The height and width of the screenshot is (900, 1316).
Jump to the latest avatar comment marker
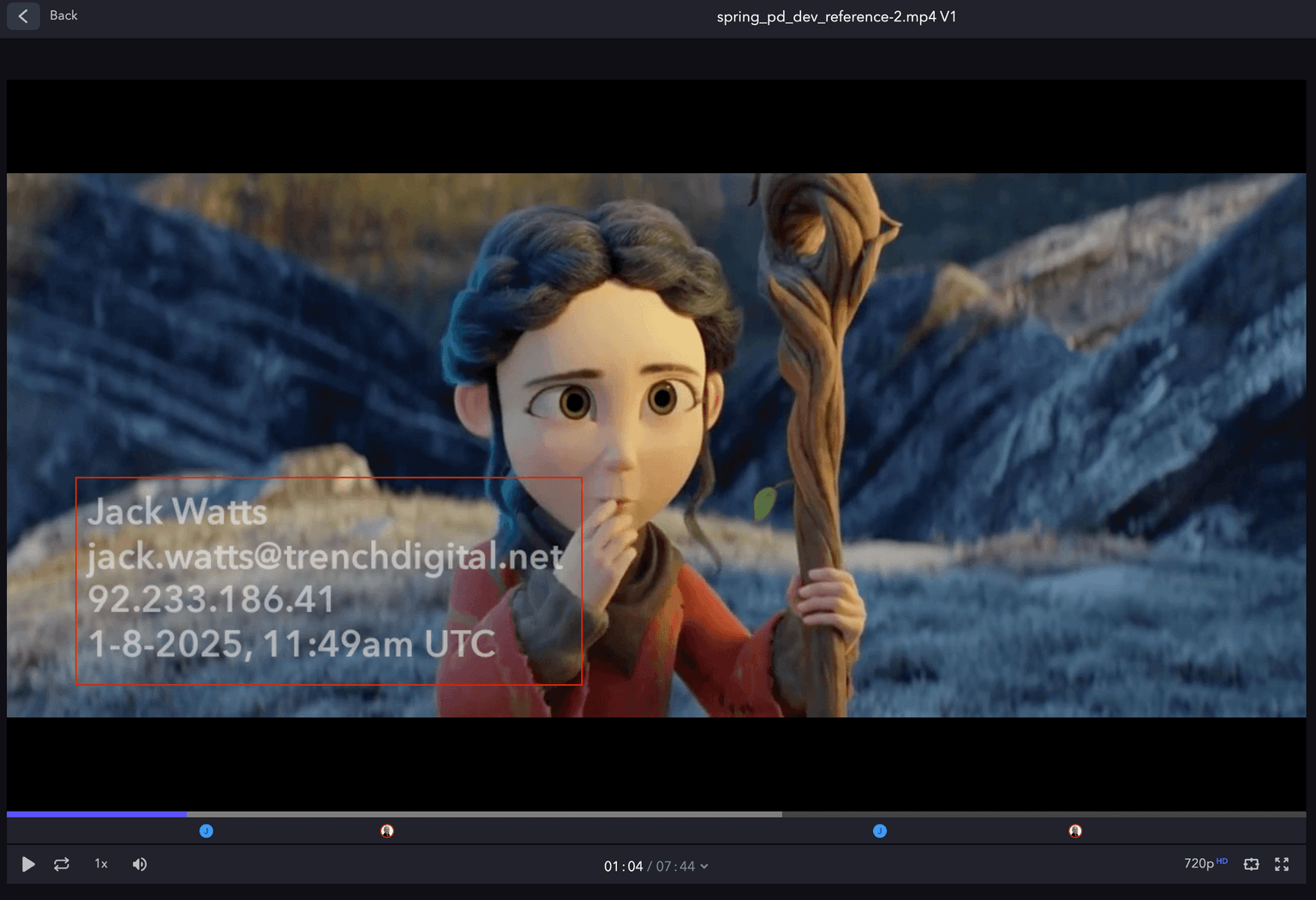pos(1075,831)
